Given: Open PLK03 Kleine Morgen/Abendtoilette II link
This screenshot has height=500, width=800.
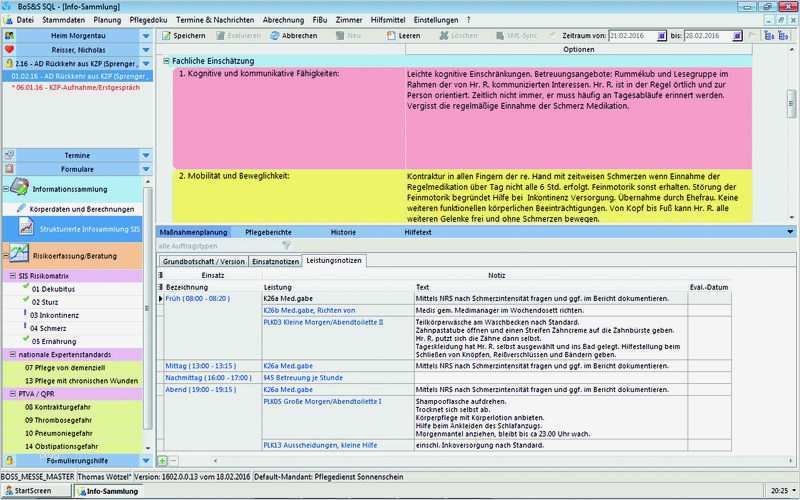Looking at the screenshot, I should [323, 322].
